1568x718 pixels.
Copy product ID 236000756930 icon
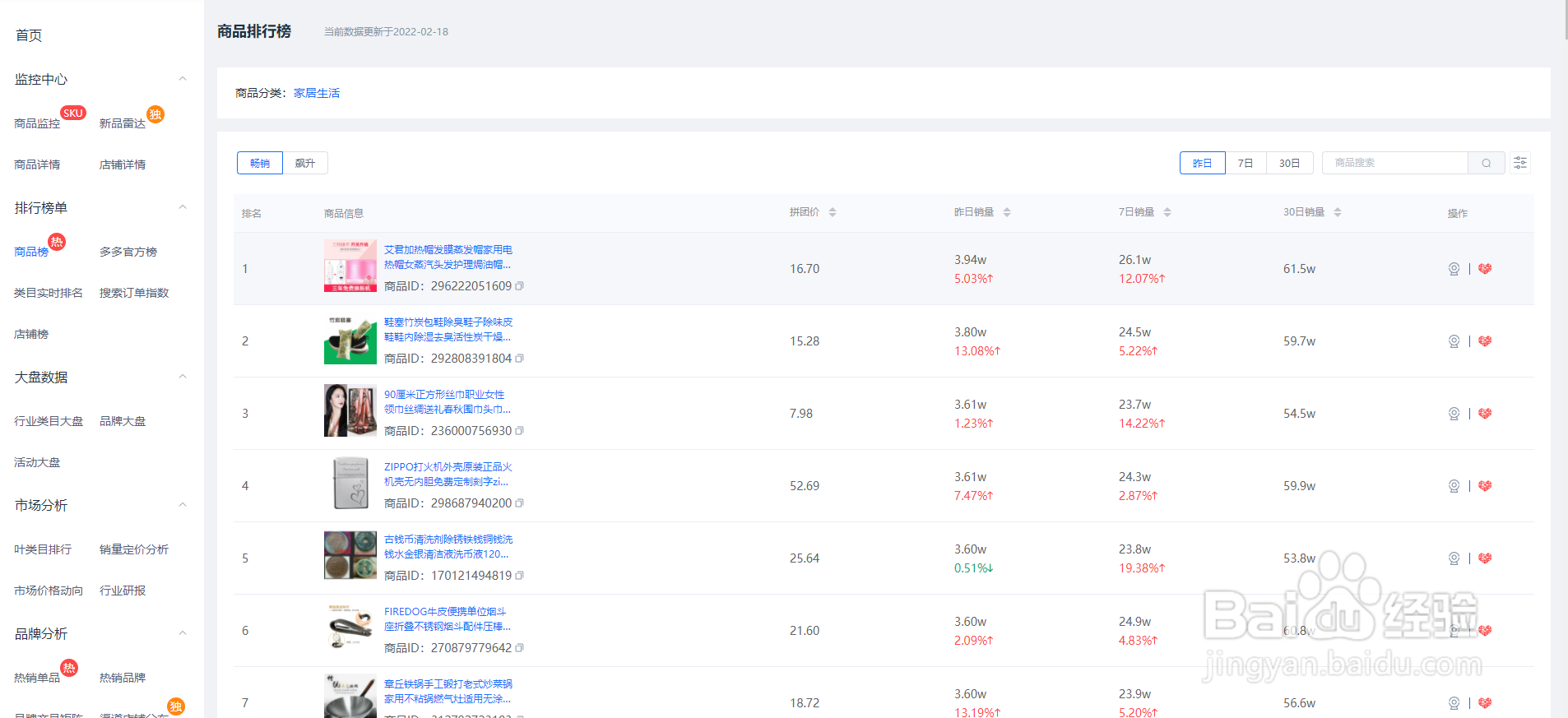point(519,431)
